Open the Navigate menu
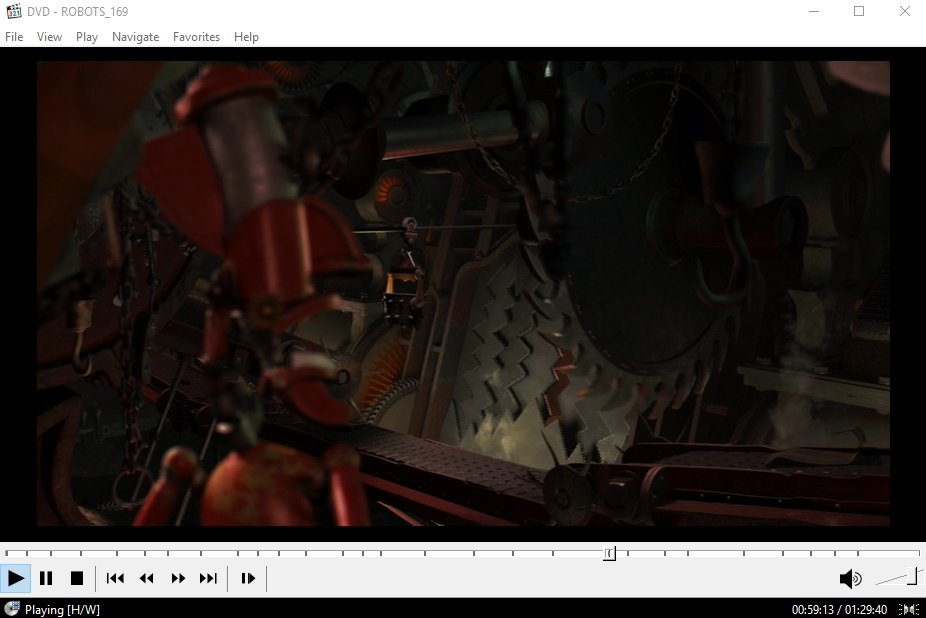The image size is (926, 618). coord(136,37)
